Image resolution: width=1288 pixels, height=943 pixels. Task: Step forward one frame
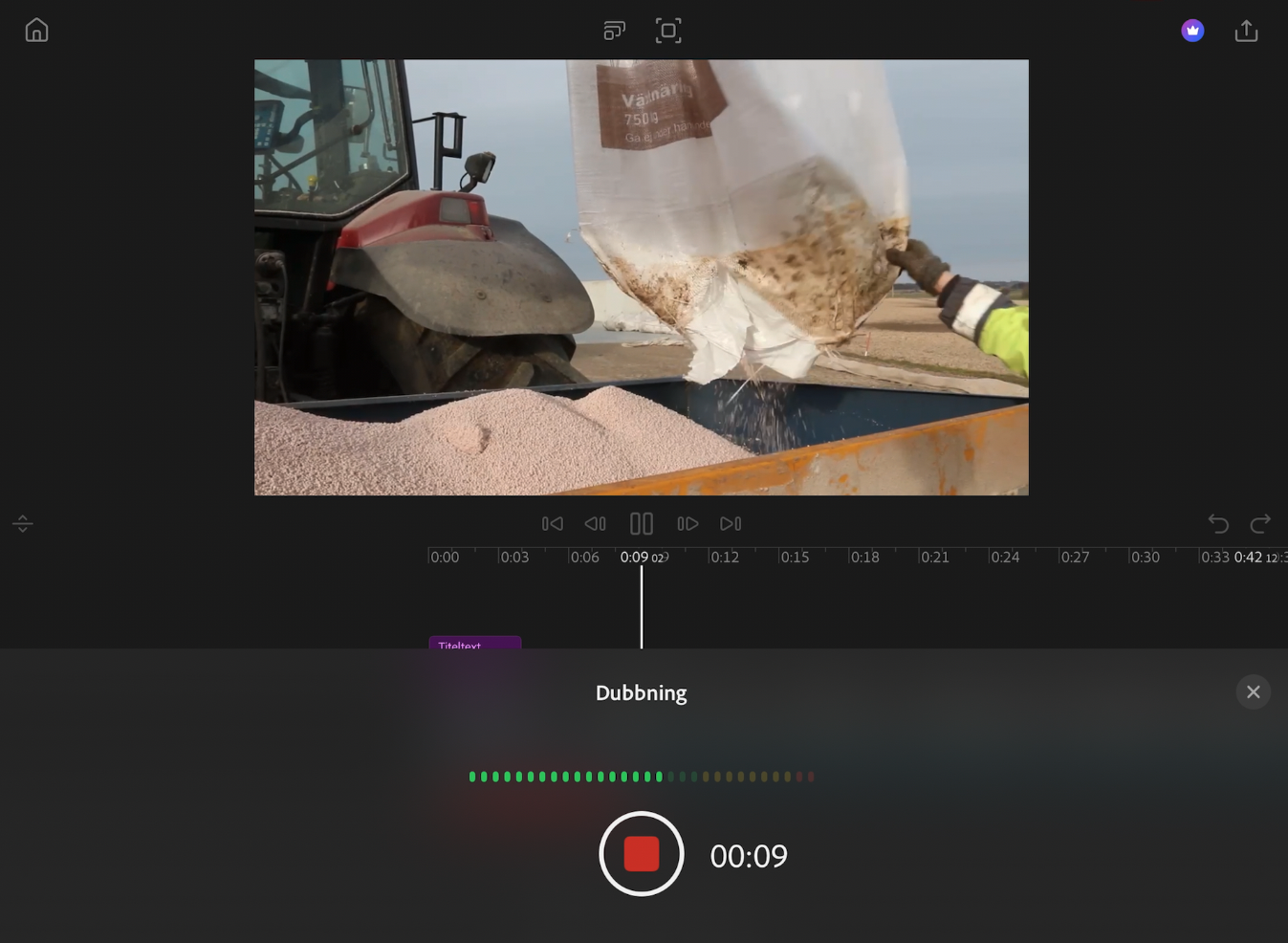click(x=688, y=523)
